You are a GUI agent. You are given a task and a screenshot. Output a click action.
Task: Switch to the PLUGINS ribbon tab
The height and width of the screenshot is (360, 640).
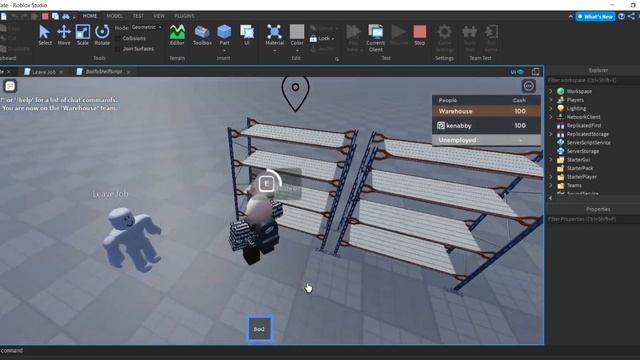coord(184,16)
